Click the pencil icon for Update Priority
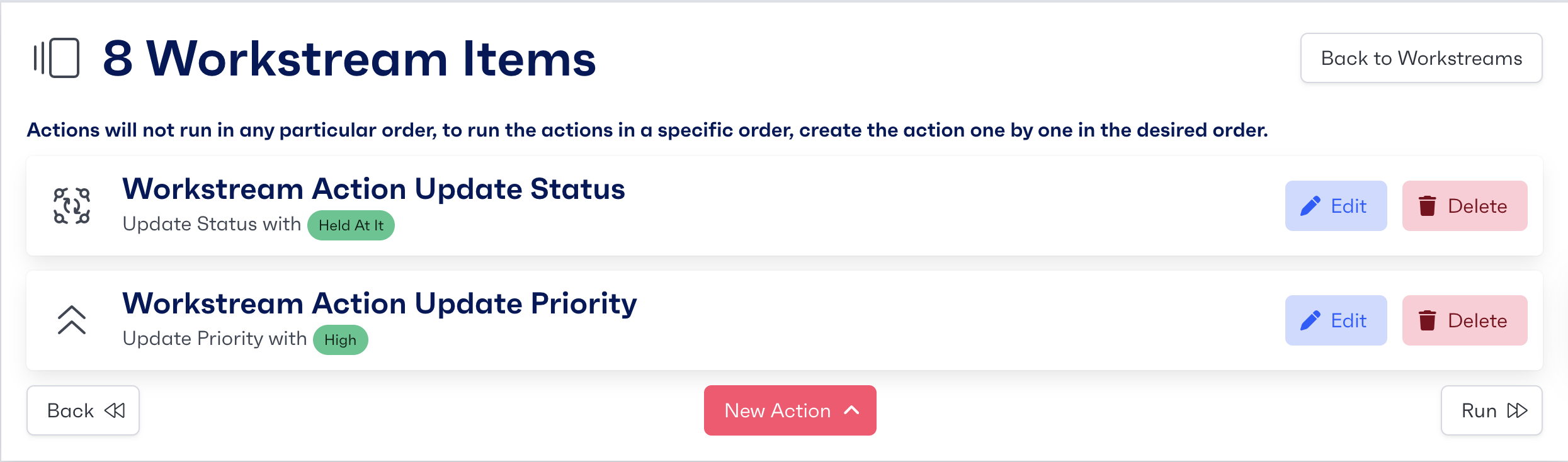 (1310, 321)
